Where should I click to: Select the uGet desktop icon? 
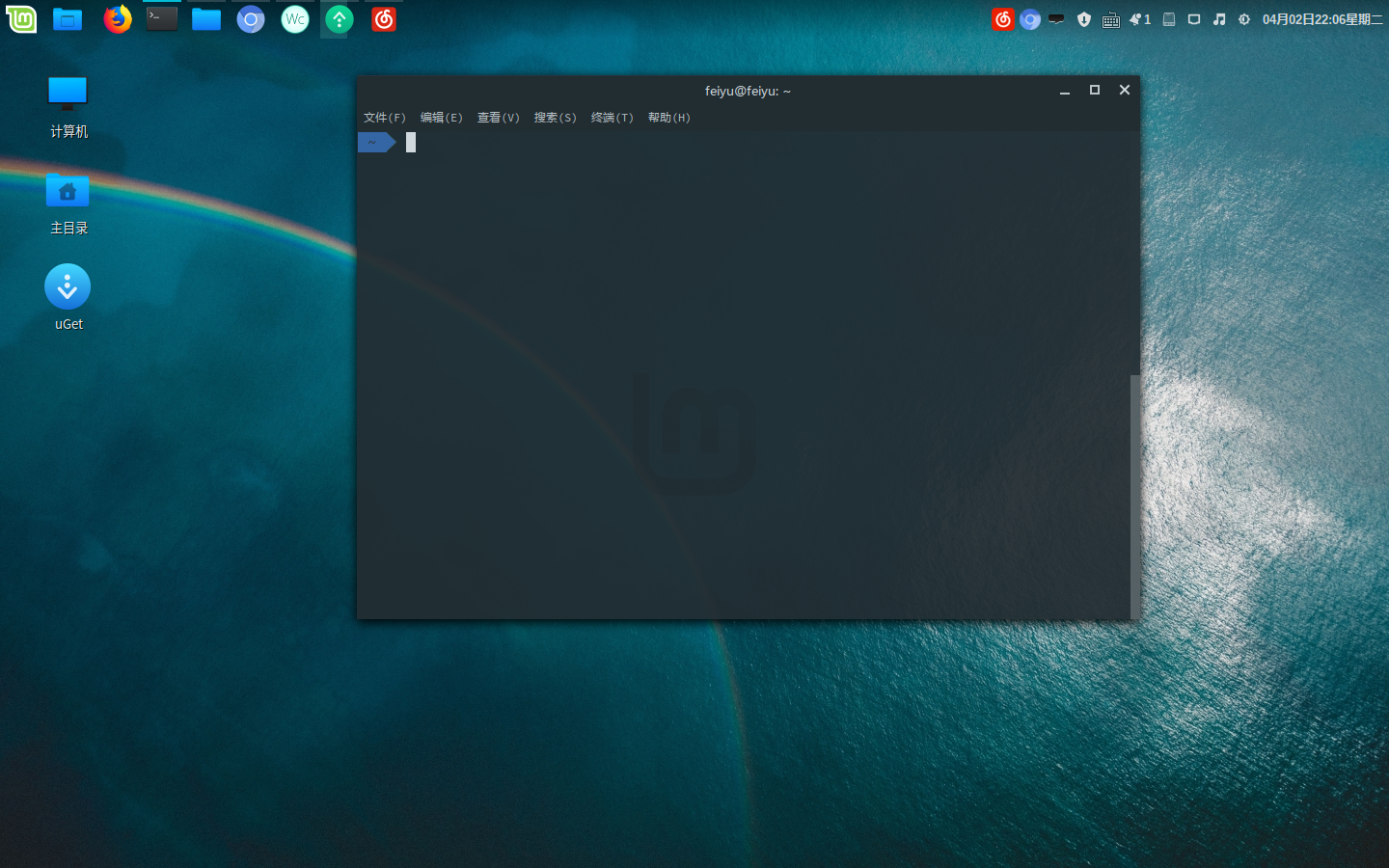(68, 298)
